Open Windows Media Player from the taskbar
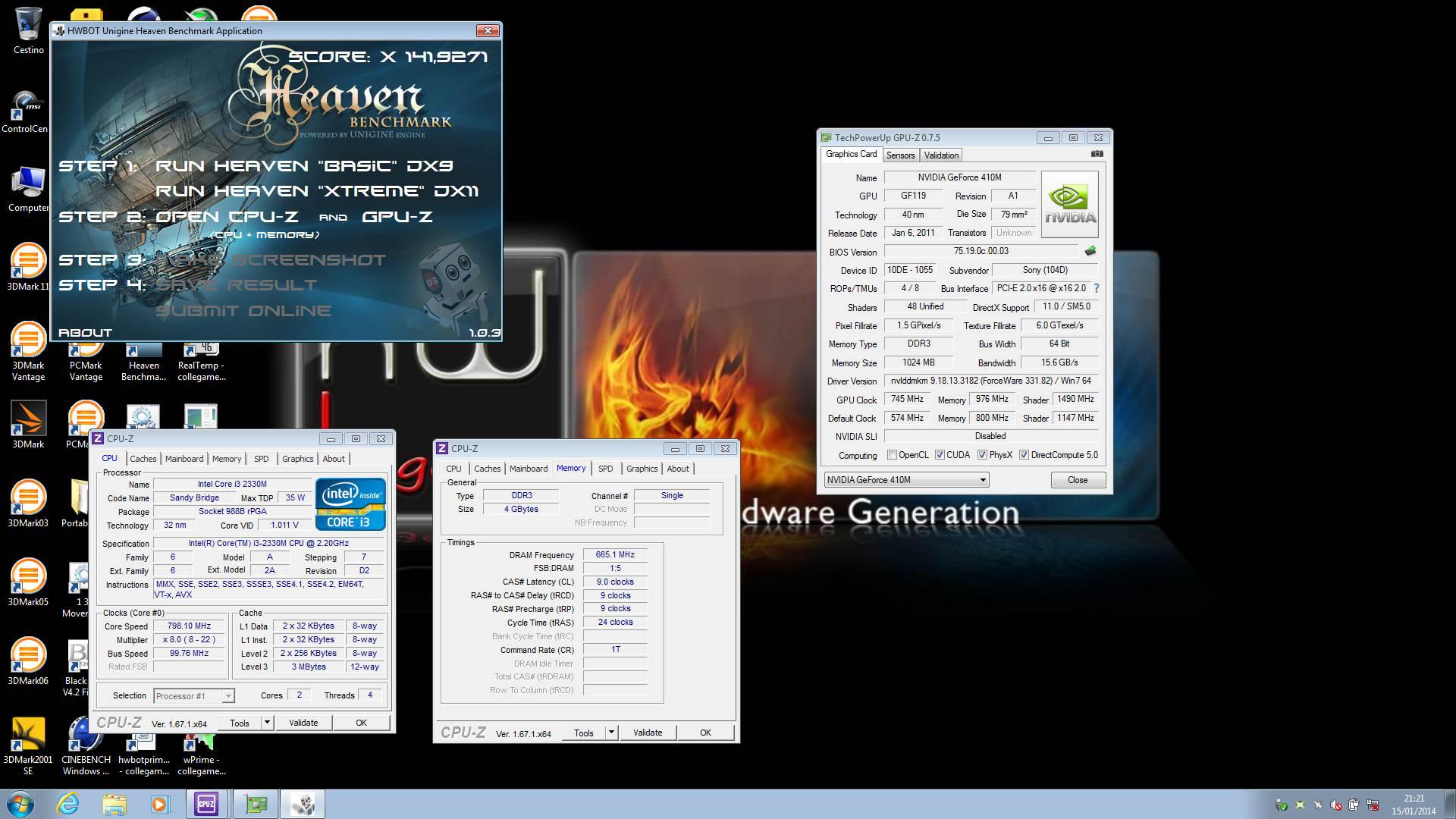The height and width of the screenshot is (819, 1456). click(x=160, y=804)
